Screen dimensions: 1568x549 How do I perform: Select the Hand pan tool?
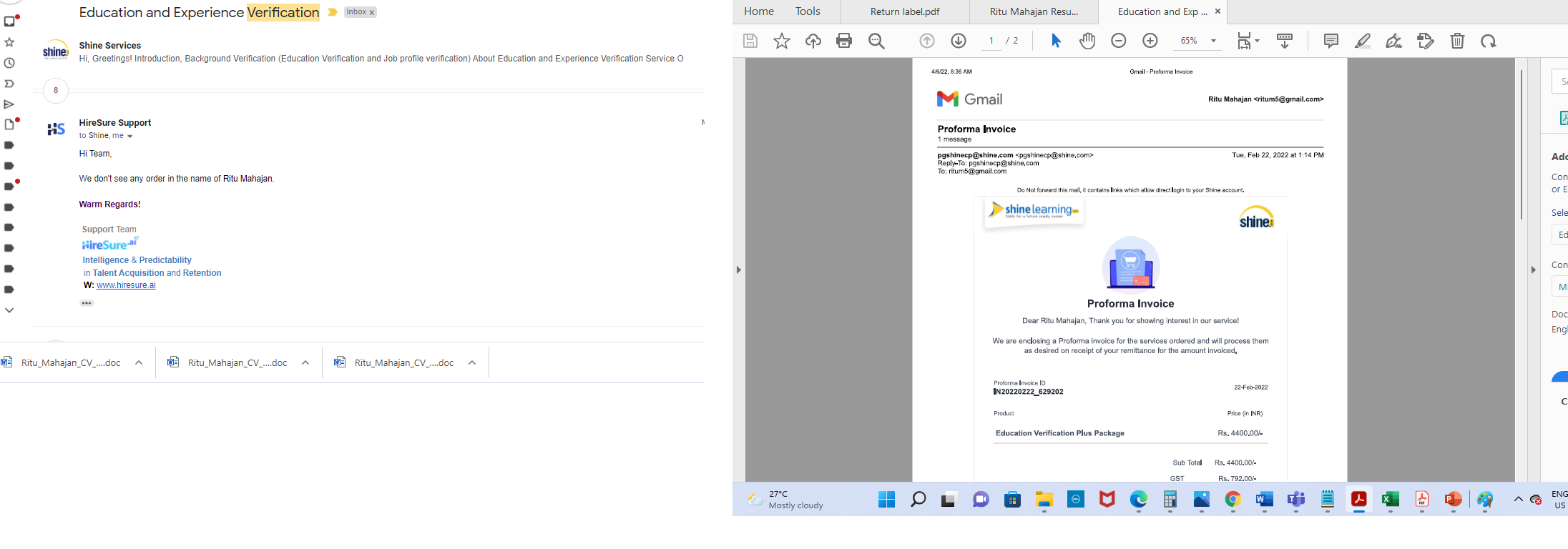[1087, 41]
